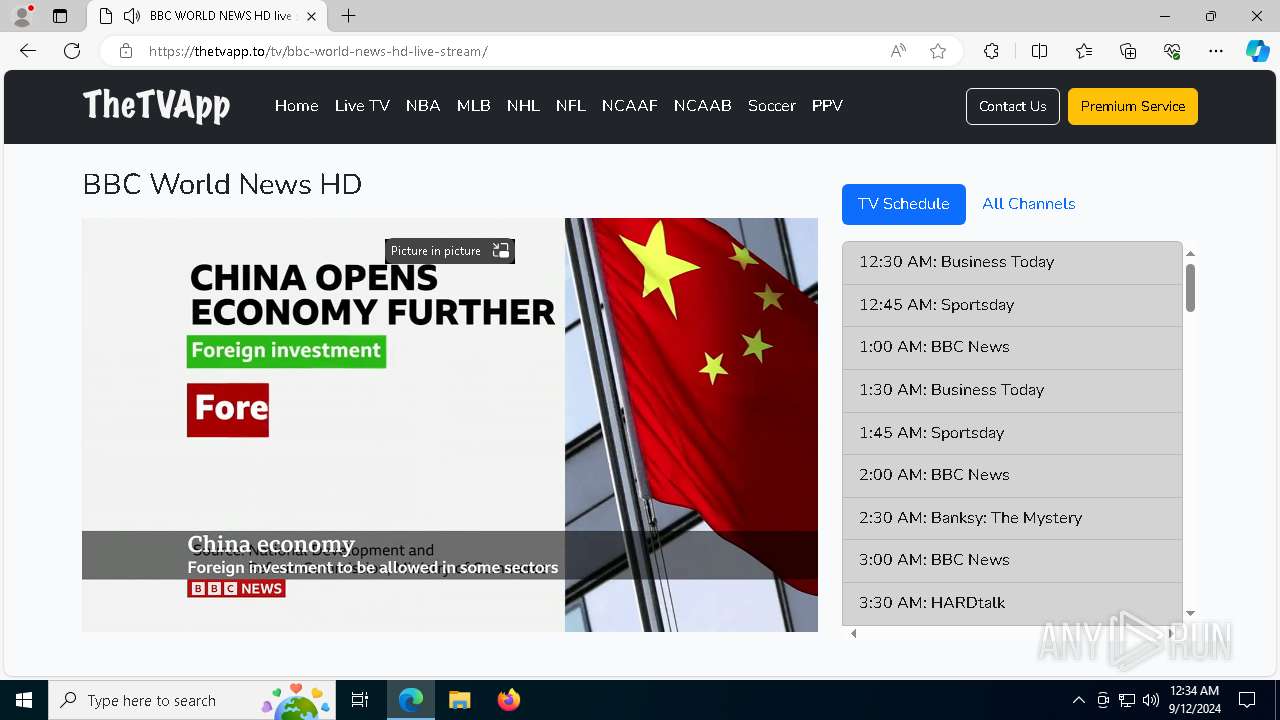Image resolution: width=1280 pixels, height=720 pixels.
Task: Switch to All Channels tab
Action: tap(1029, 204)
